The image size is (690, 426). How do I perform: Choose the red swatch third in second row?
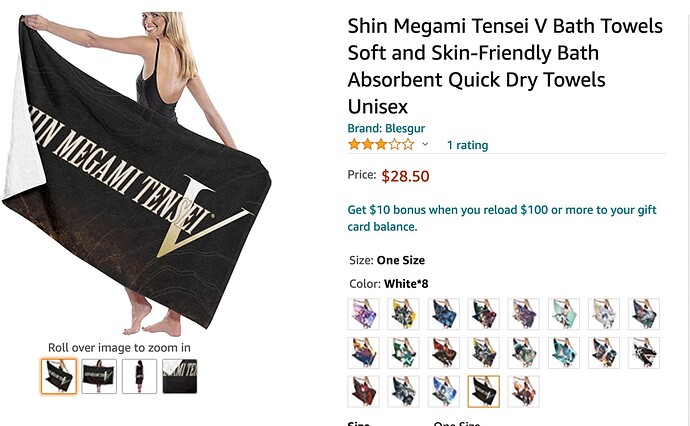444,353
